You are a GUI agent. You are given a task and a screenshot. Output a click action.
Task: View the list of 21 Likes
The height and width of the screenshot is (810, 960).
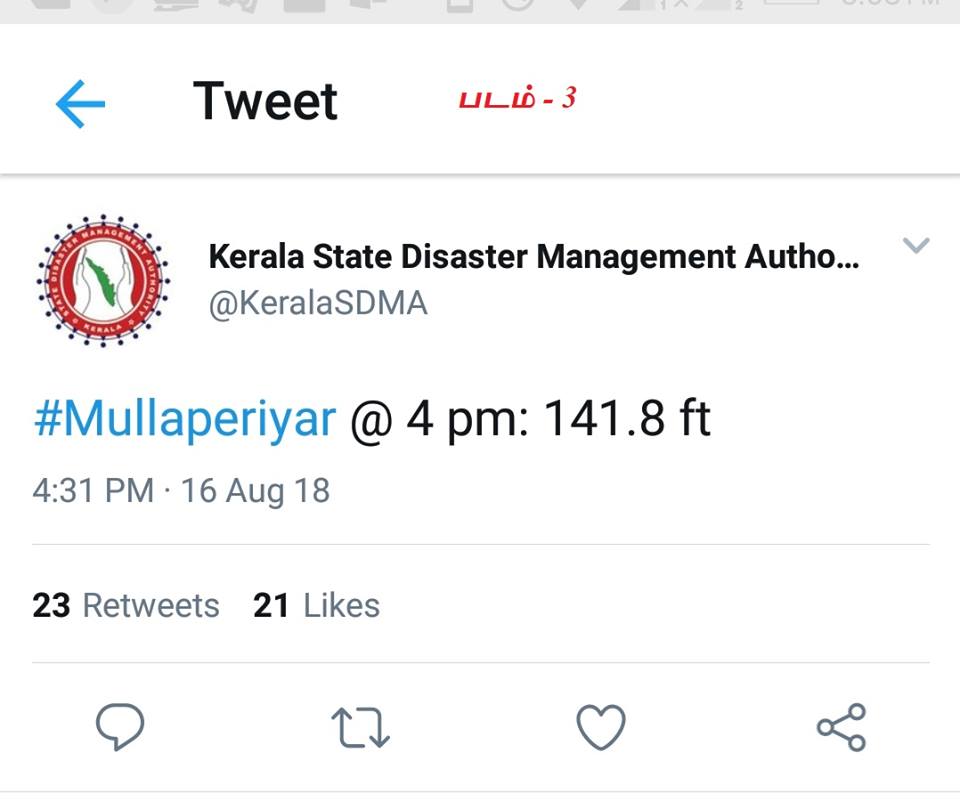[x=316, y=606]
